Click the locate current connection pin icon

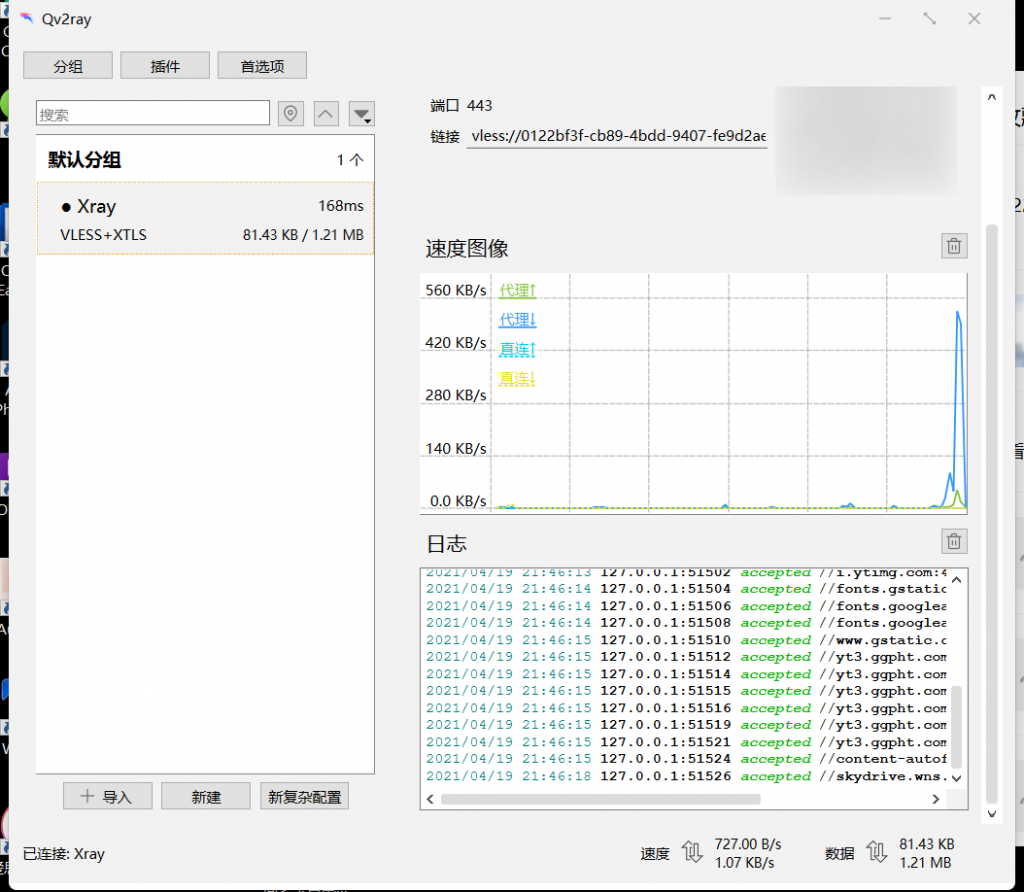coord(291,114)
